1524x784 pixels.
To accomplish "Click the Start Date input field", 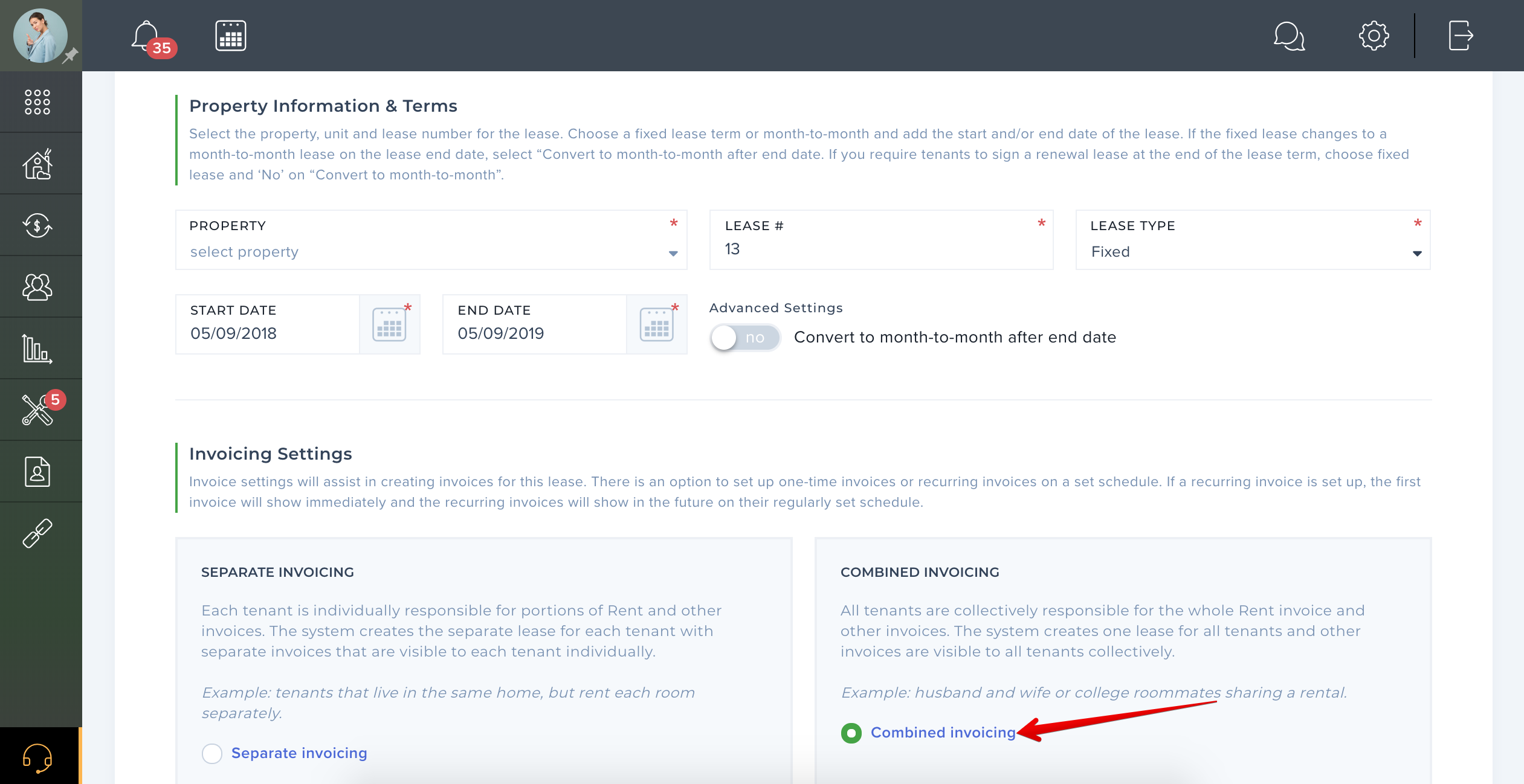I will [x=268, y=324].
